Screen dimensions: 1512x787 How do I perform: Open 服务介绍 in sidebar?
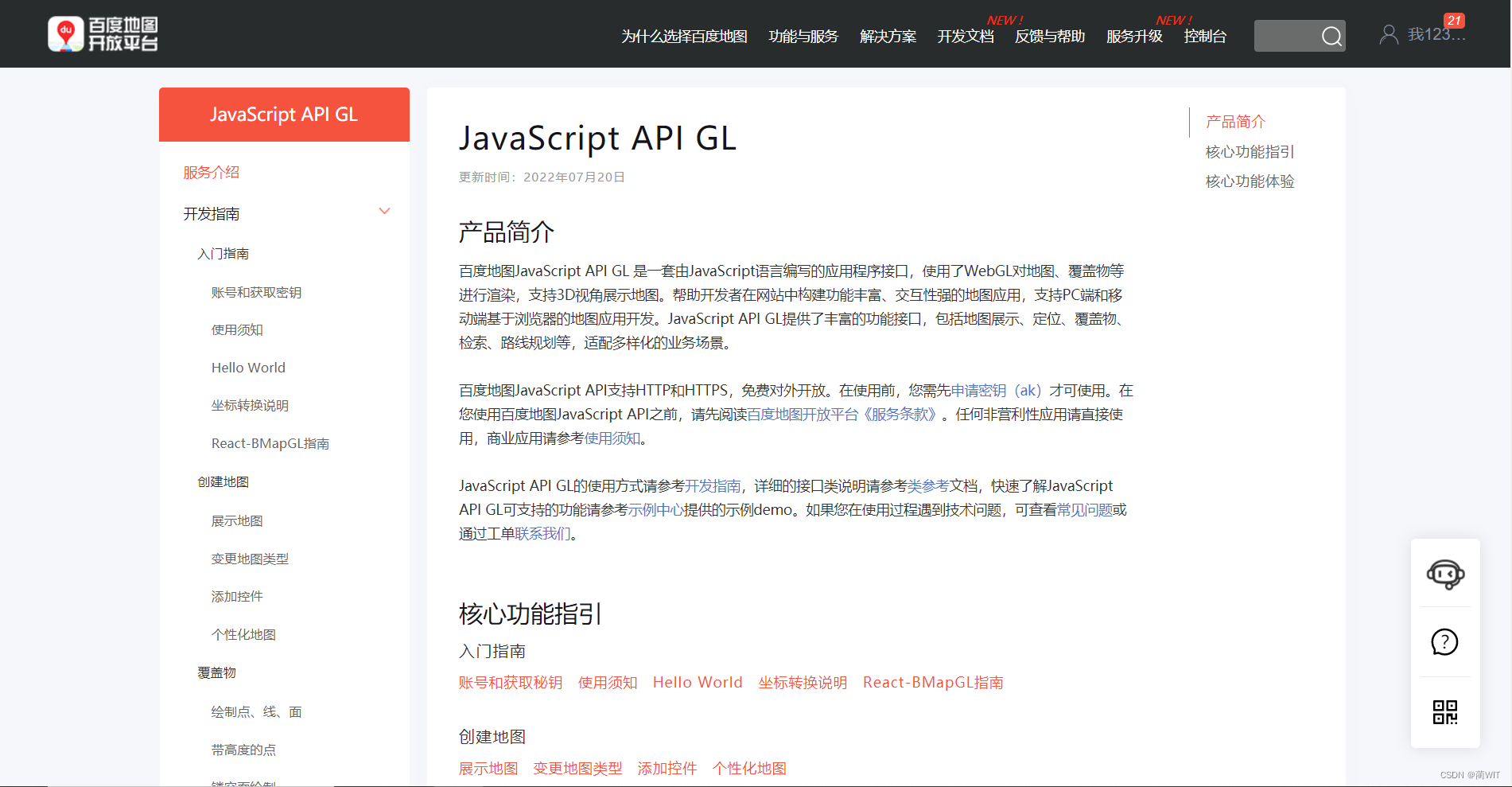[211, 173]
